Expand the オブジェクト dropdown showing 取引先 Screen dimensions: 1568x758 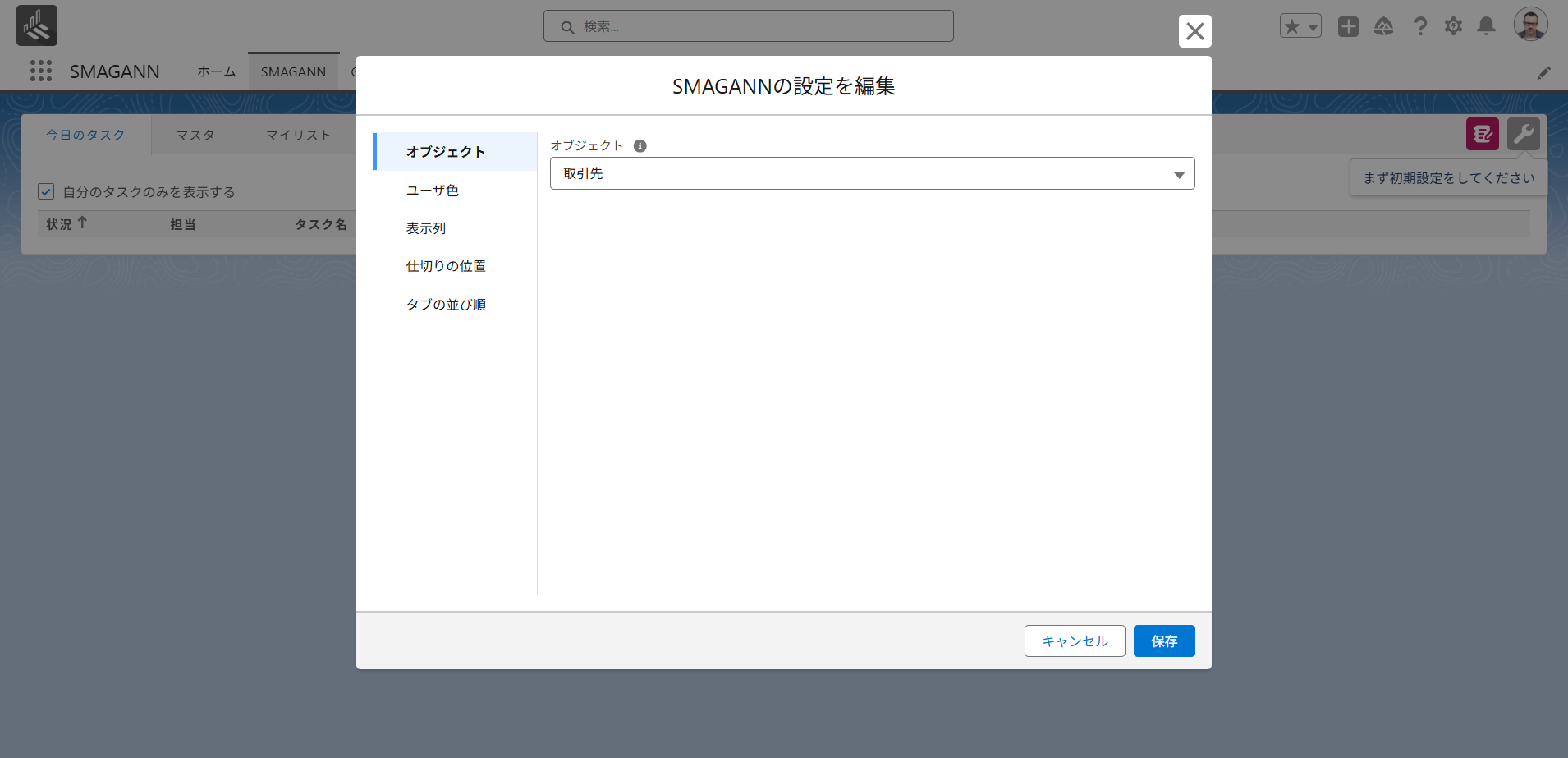[872, 174]
